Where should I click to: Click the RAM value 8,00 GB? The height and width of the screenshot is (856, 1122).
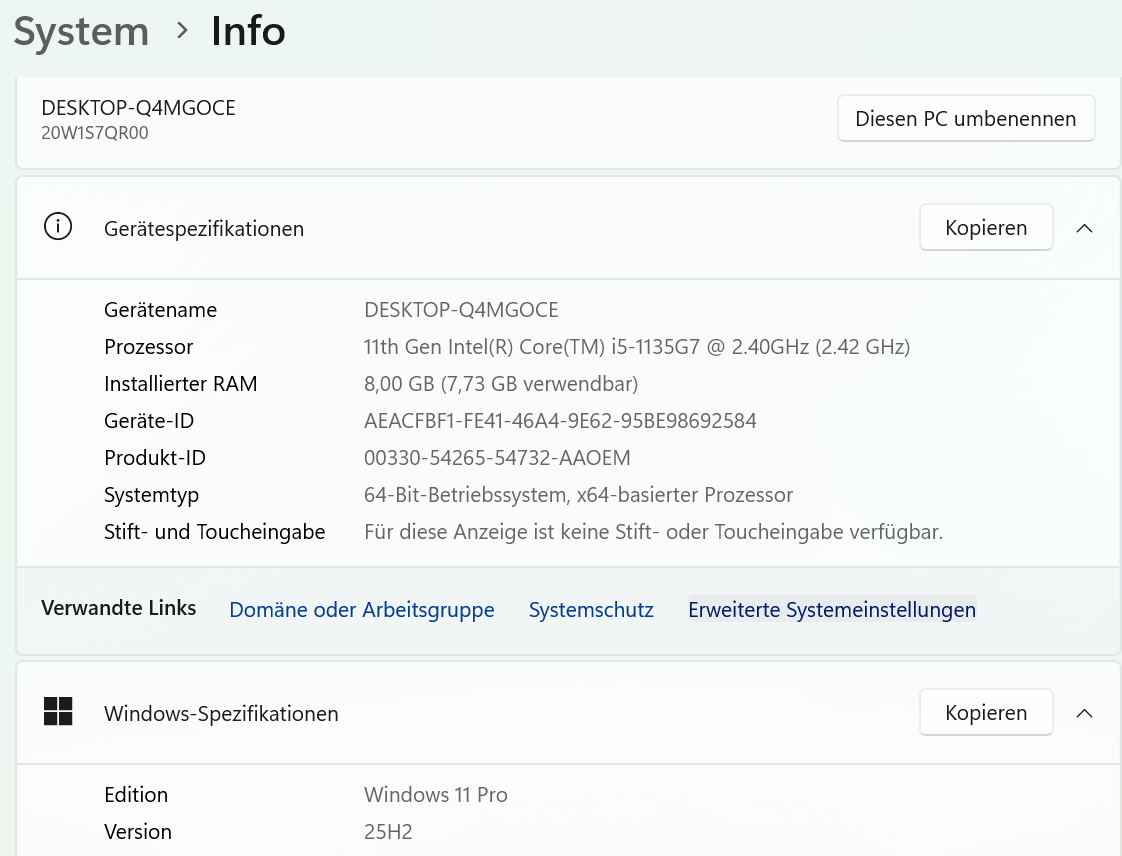pyautogui.click(x=501, y=384)
